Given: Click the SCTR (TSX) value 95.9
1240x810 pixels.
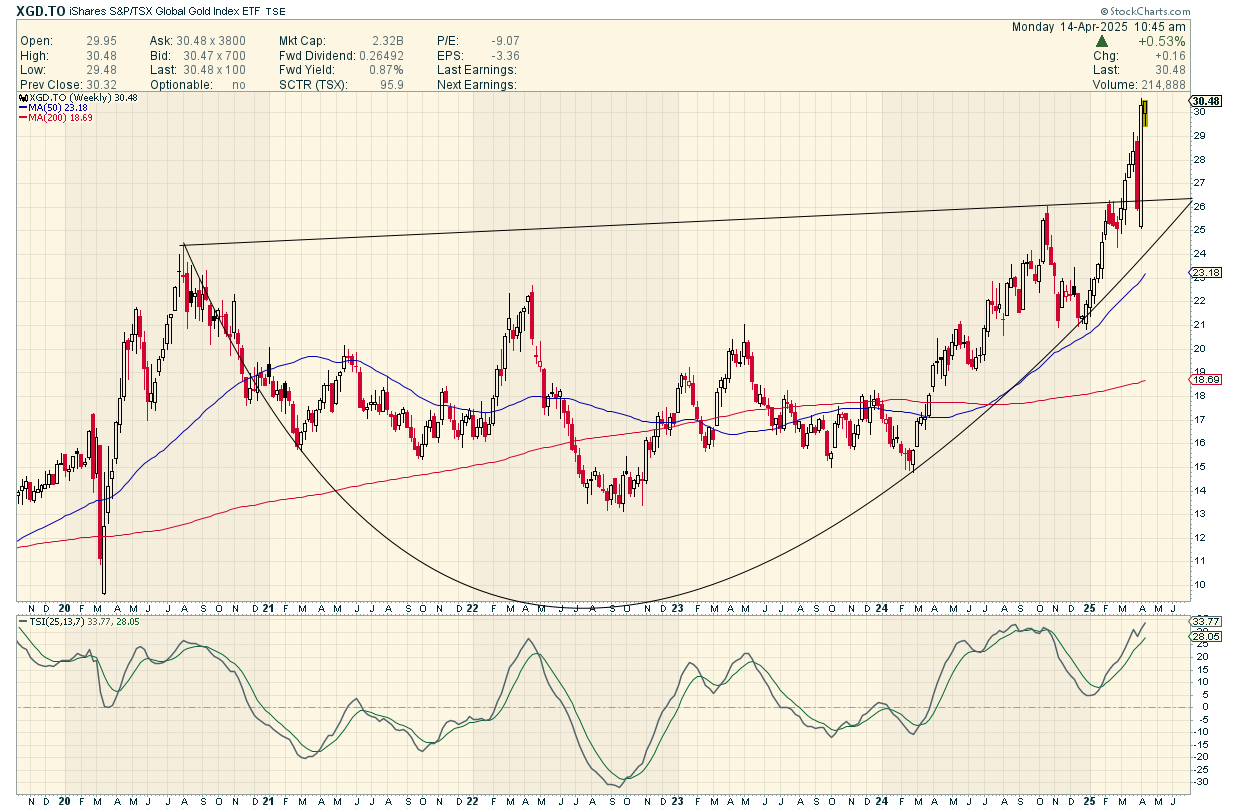Looking at the screenshot, I should click(392, 85).
